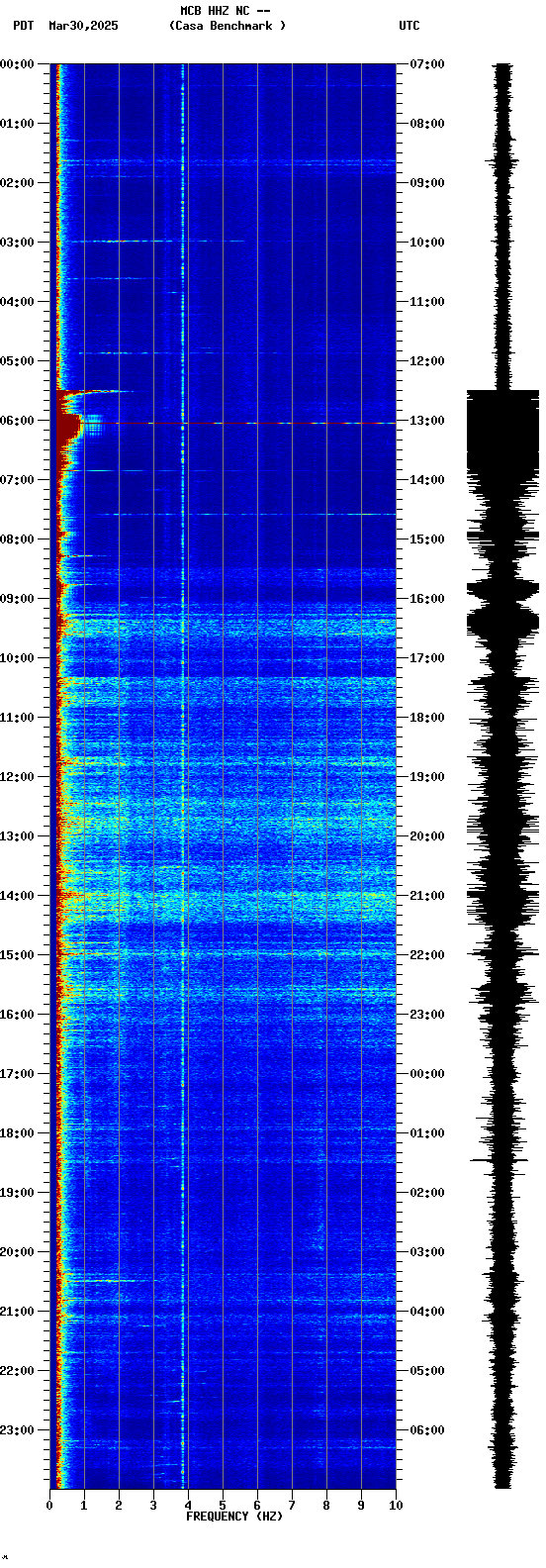Image resolution: width=546 pixels, height=1568 pixels.
Task: Select the 05:00 PDT time label
Action: [17, 361]
